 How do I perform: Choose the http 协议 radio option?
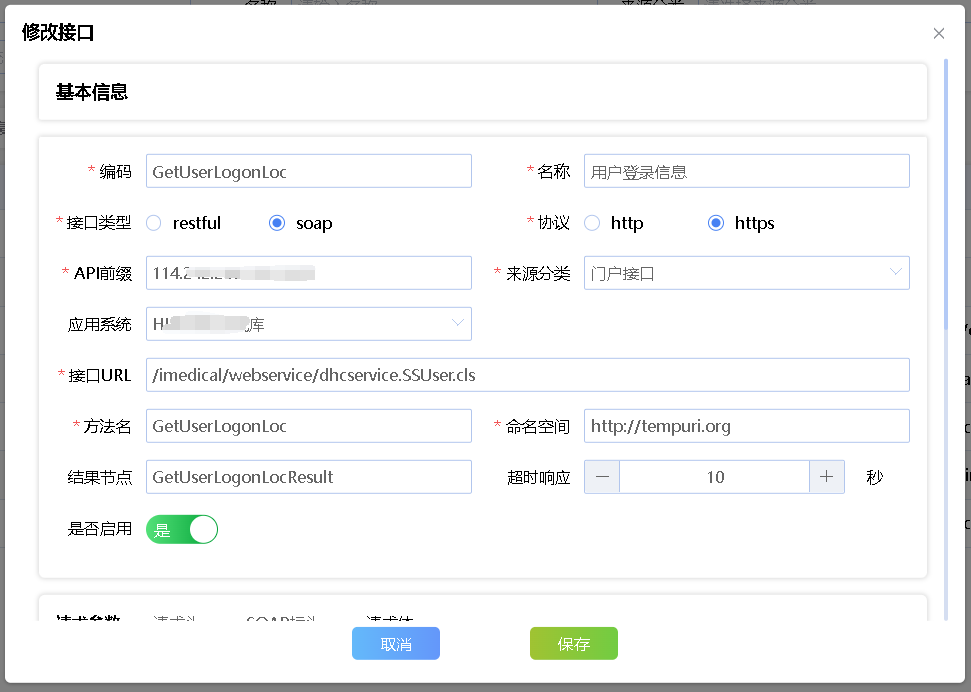pyautogui.click(x=592, y=223)
